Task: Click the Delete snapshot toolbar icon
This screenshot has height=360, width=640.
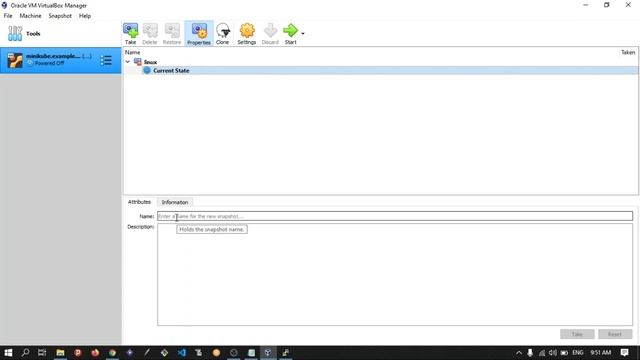Action: click(x=150, y=33)
